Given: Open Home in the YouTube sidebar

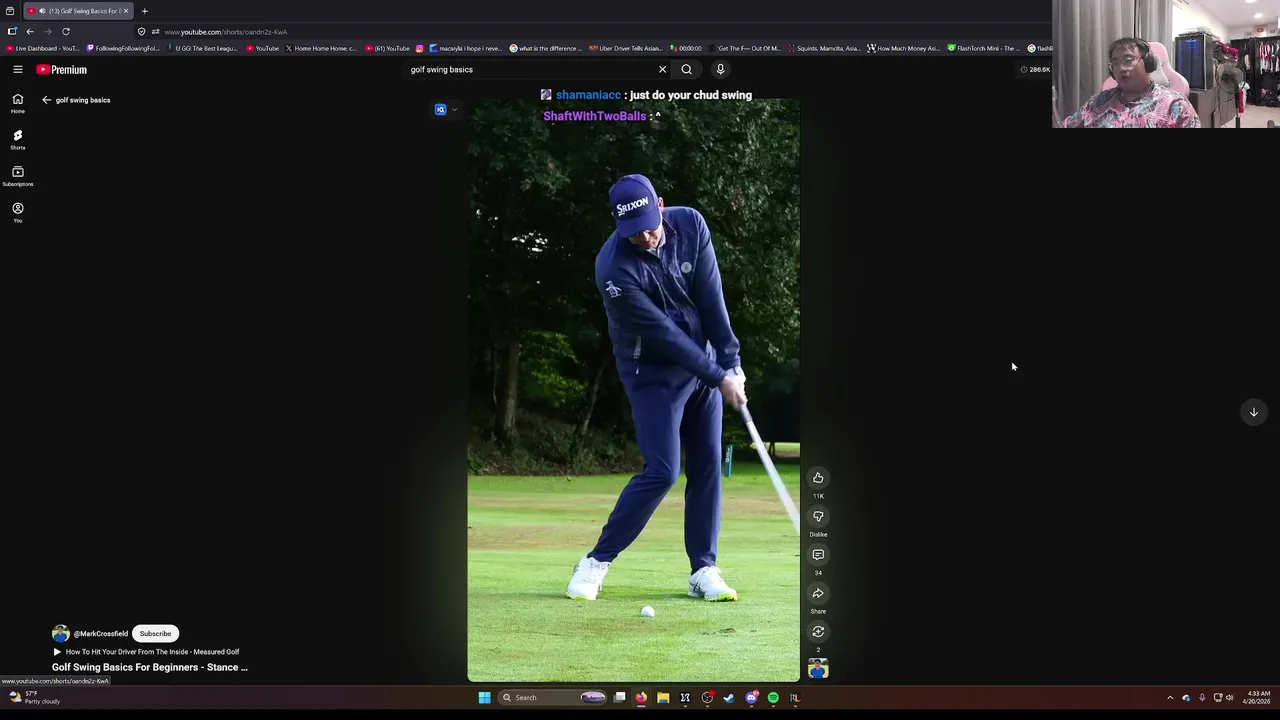Looking at the screenshot, I should click(18, 103).
